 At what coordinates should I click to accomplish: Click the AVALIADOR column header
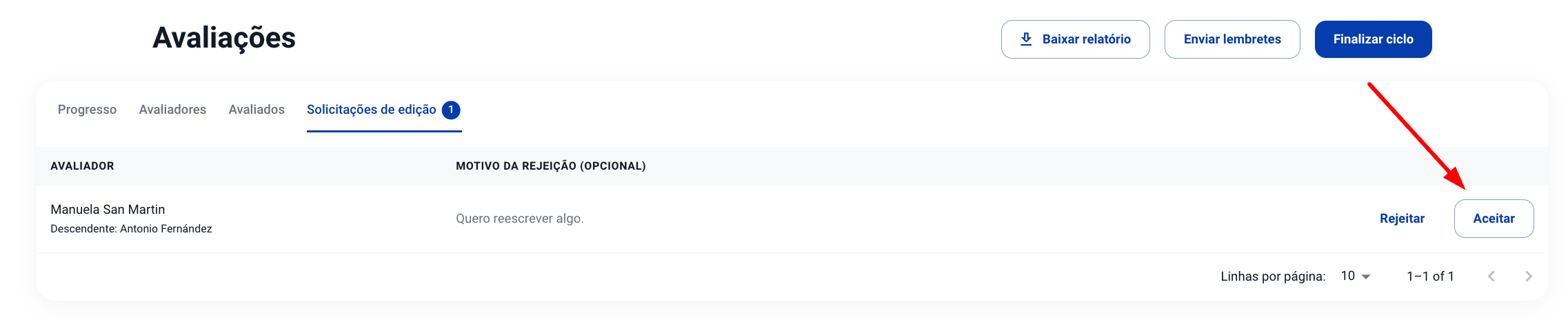(x=82, y=166)
